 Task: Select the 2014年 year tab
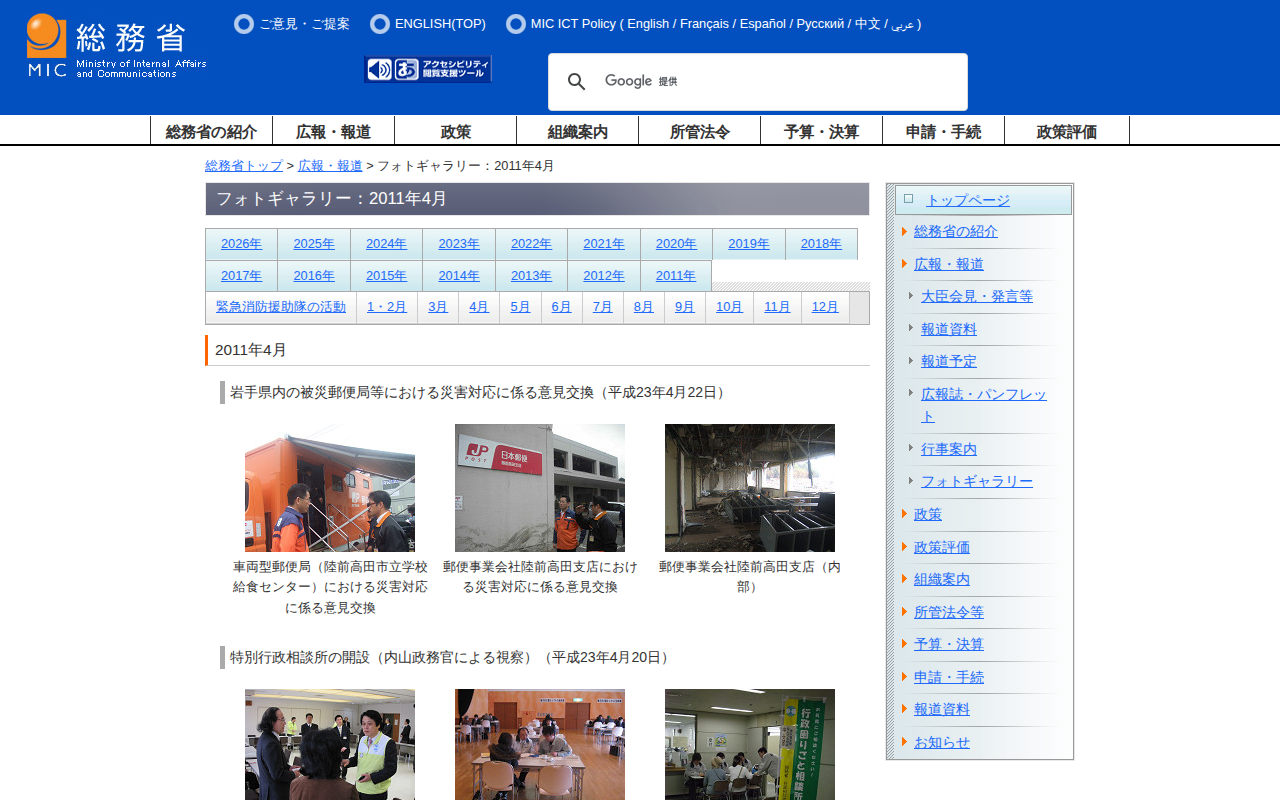point(459,276)
